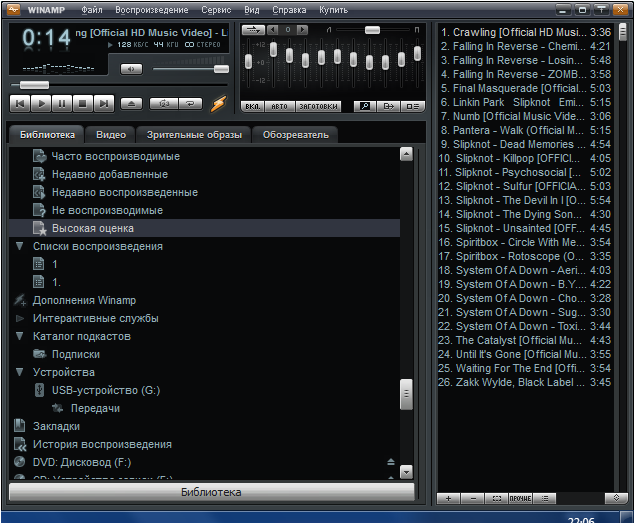This screenshot has width=635, height=524.
Task: Click the crossfade toggle arrows button
Action: pos(253,30)
